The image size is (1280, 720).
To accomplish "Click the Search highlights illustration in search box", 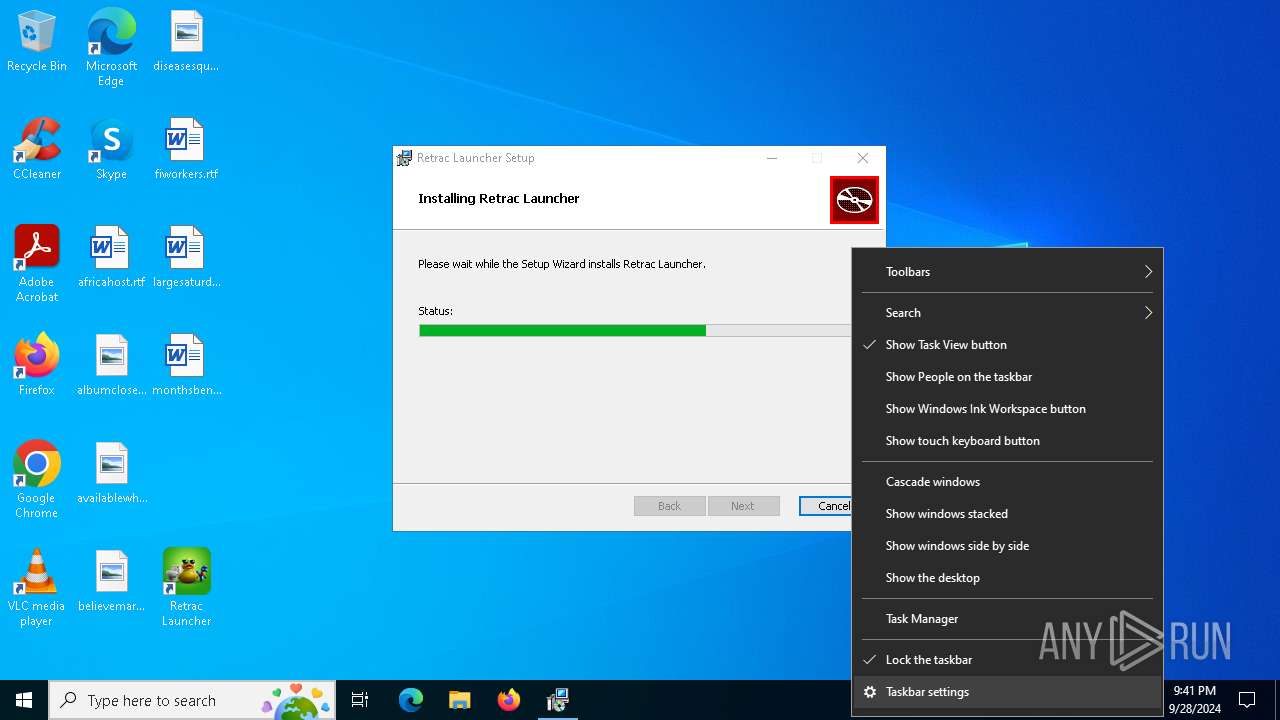I will click(x=296, y=700).
